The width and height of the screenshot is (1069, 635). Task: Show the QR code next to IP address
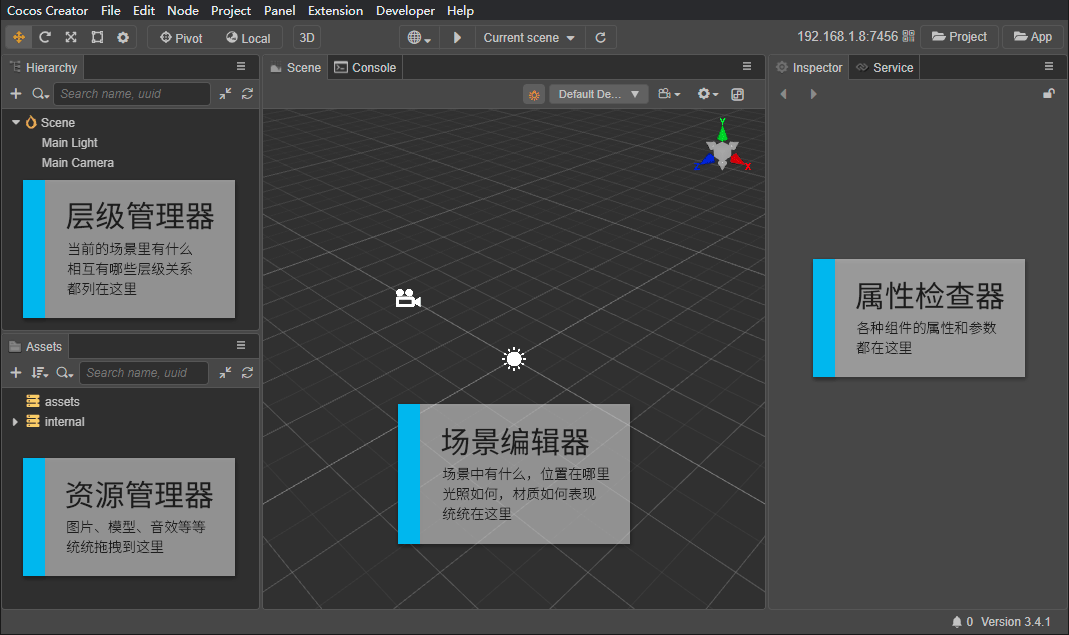(908, 36)
